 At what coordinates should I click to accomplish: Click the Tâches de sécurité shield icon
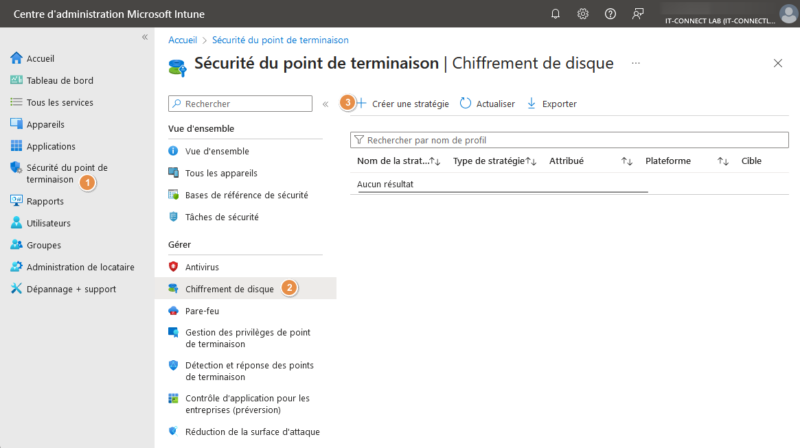click(173, 216)
